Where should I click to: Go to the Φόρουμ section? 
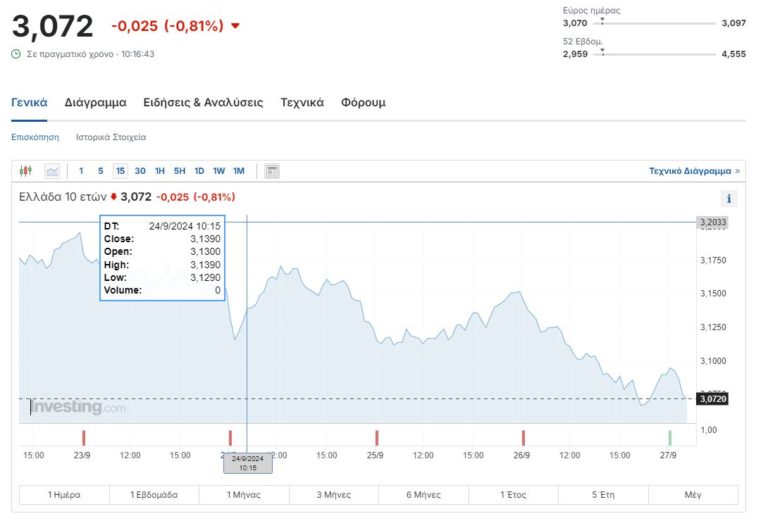point(363,102)
